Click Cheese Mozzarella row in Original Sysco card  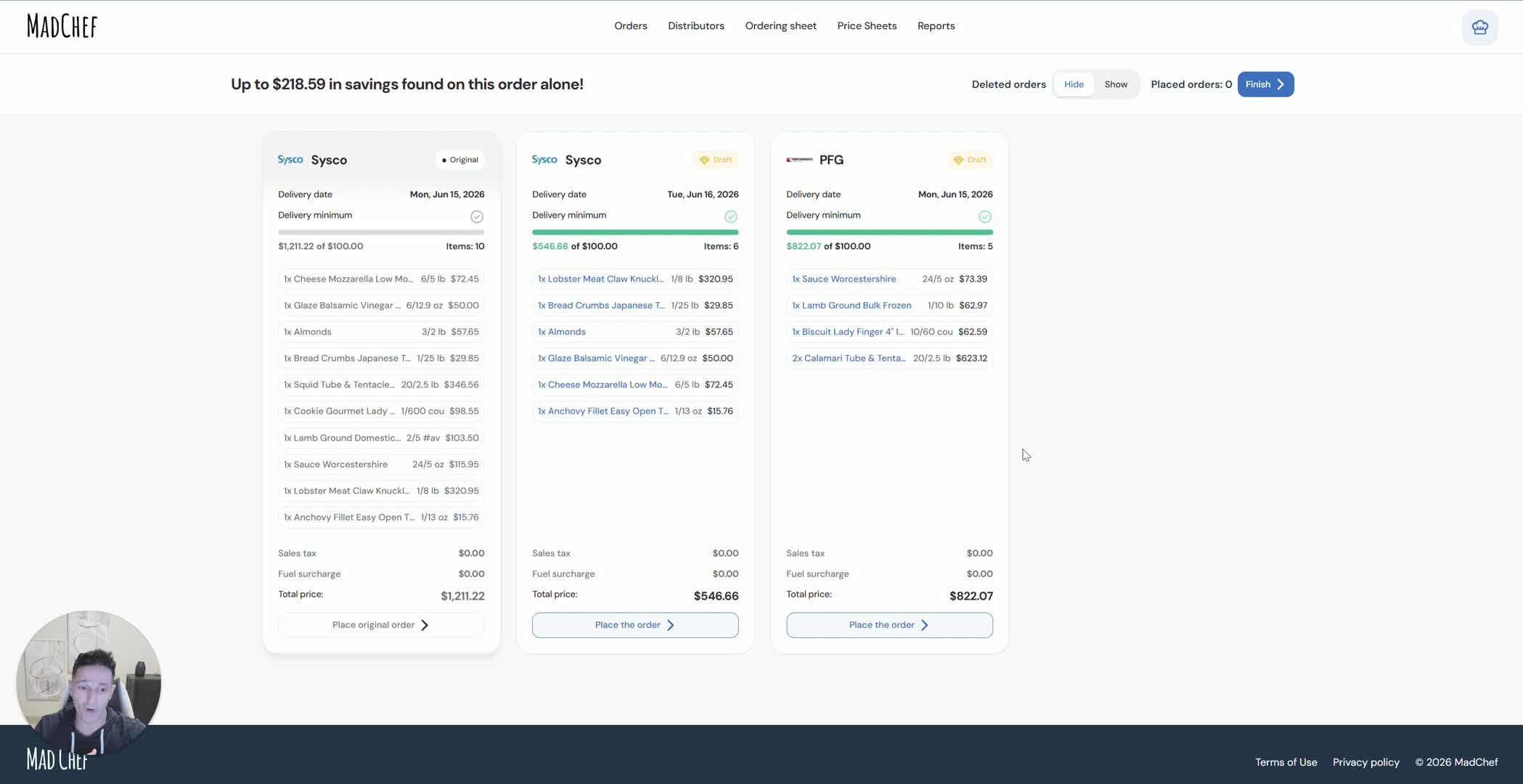[381, 279]
